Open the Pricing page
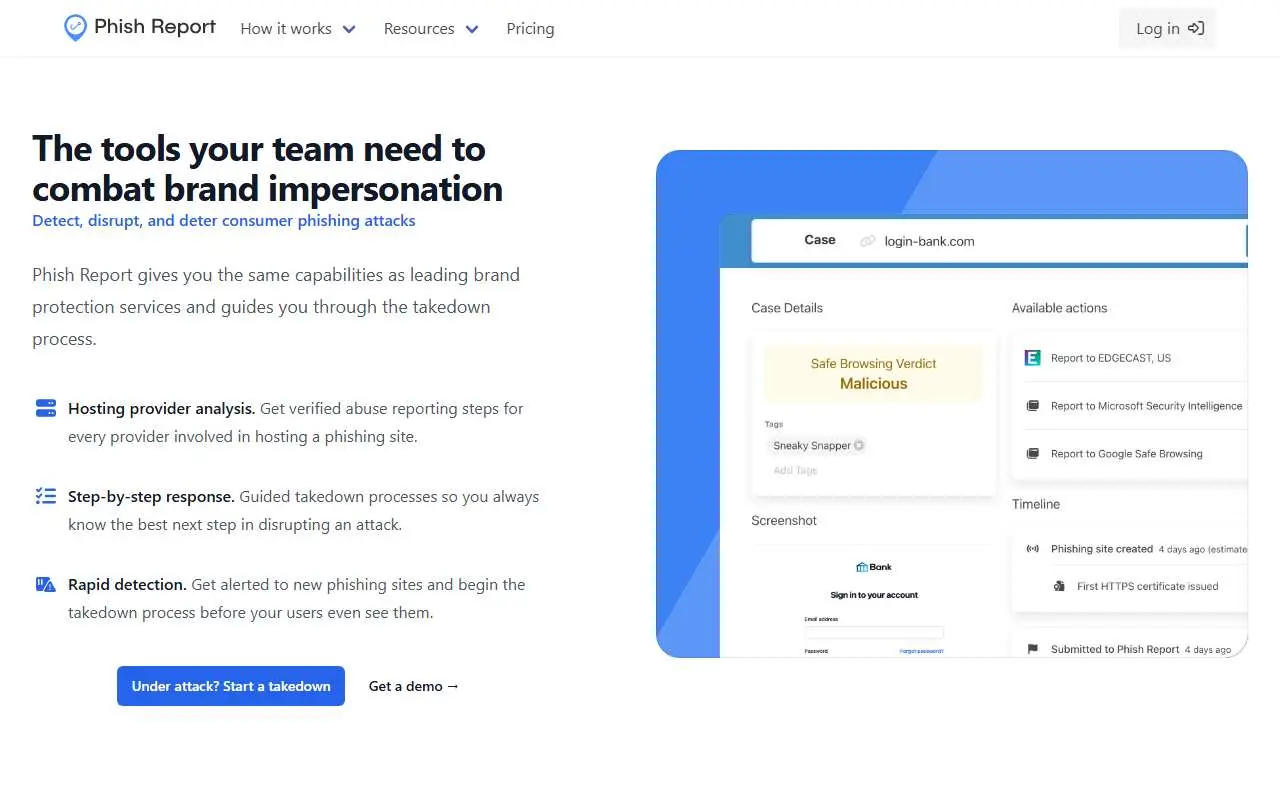 coord(530,29)
